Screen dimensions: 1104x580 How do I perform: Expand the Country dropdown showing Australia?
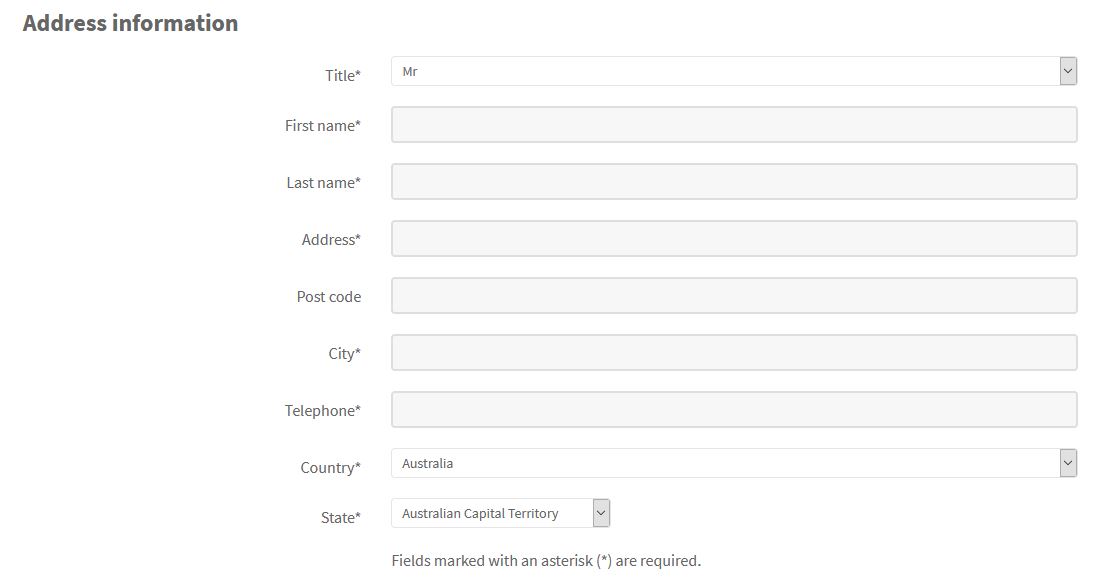click(733, 464)
